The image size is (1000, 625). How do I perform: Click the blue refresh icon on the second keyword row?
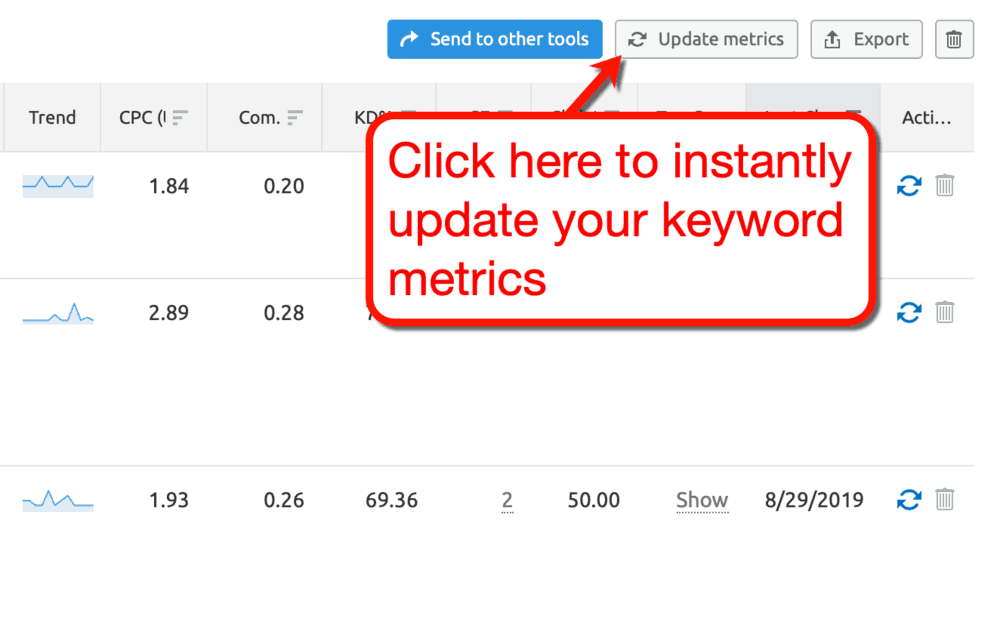(908, 313)
